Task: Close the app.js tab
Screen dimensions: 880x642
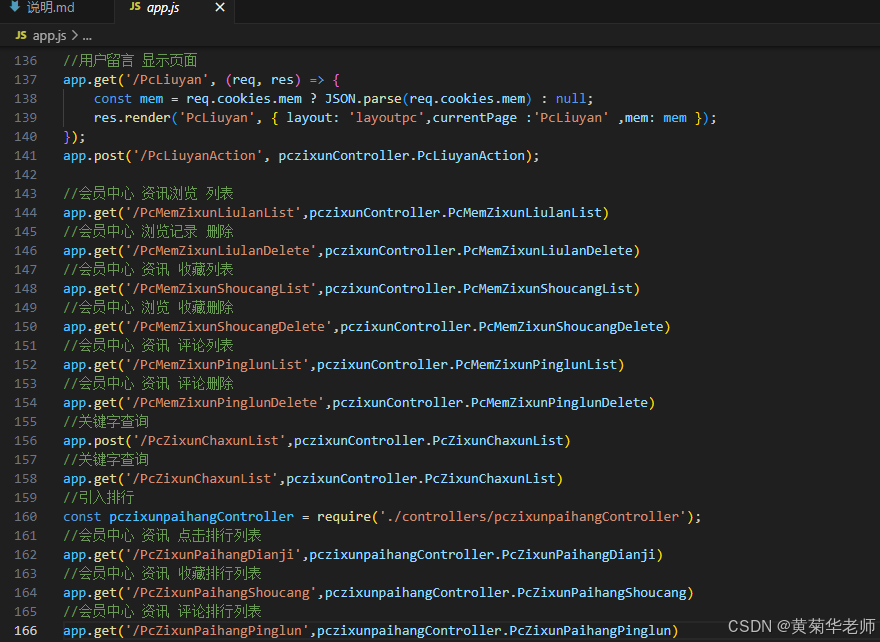Action: tap(220, 7)
